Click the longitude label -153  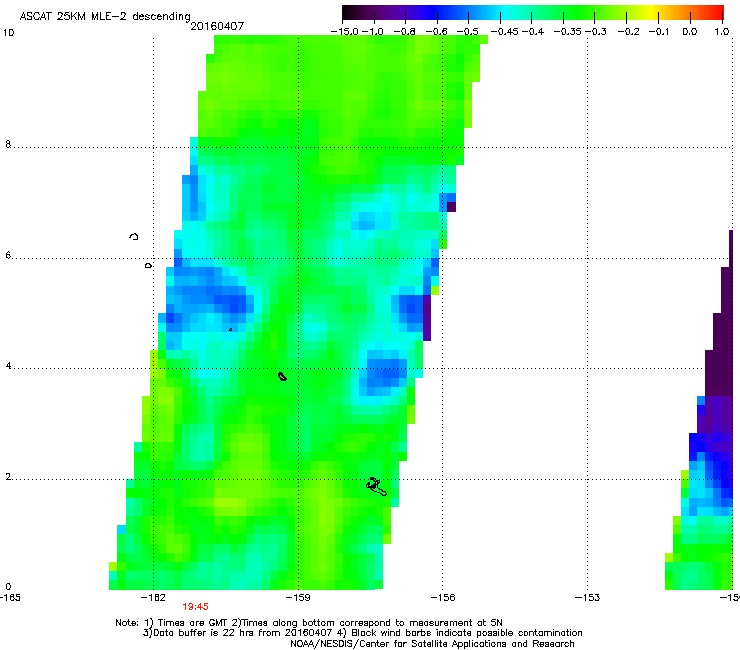[x=588, y=598]
